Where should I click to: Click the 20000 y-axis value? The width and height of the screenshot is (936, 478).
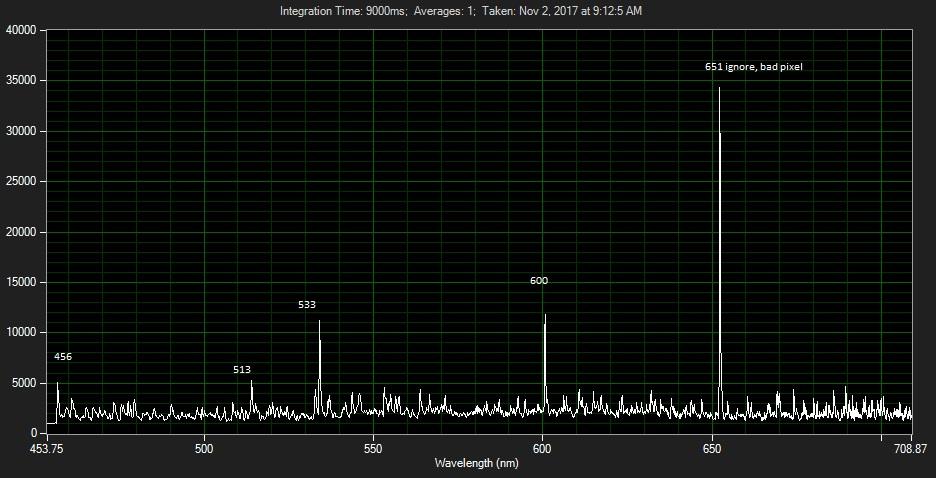click(x=21, y=232)
